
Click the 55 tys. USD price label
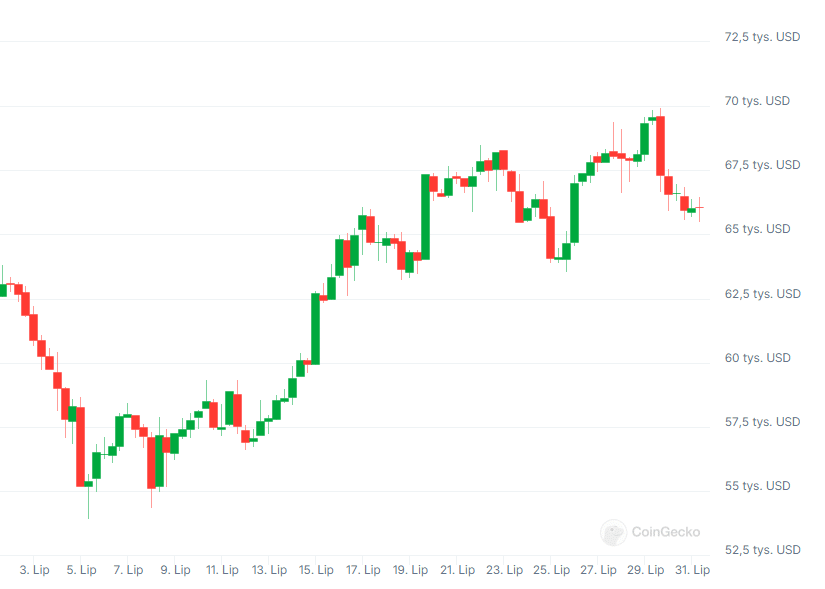[x=757, y=486]
